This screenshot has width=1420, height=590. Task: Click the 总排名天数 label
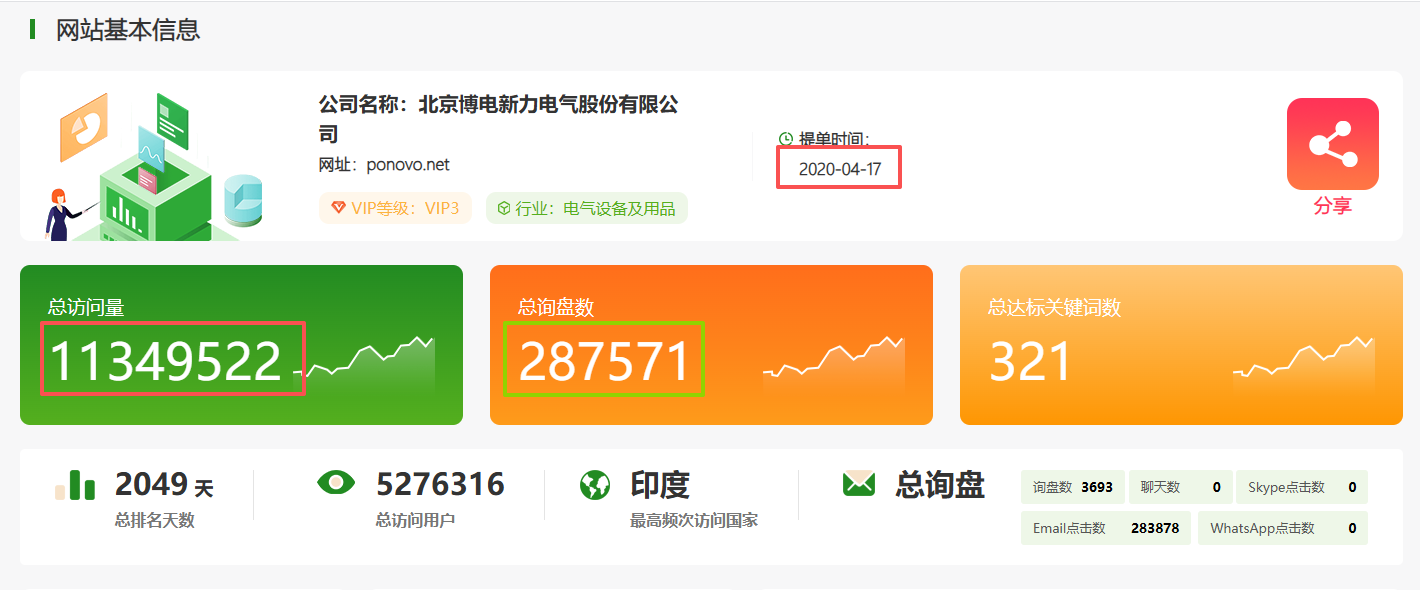[x=154, y=520]
